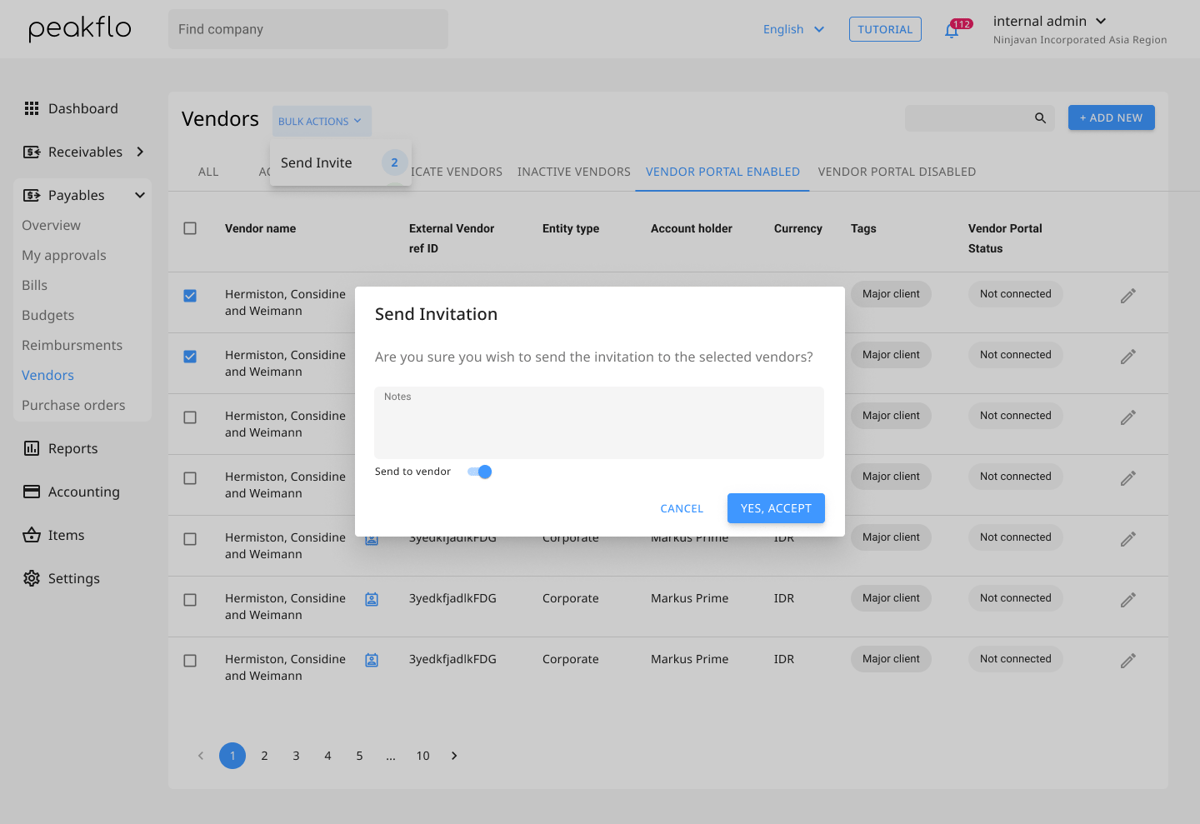Go to page 4

tap(328, 756)
